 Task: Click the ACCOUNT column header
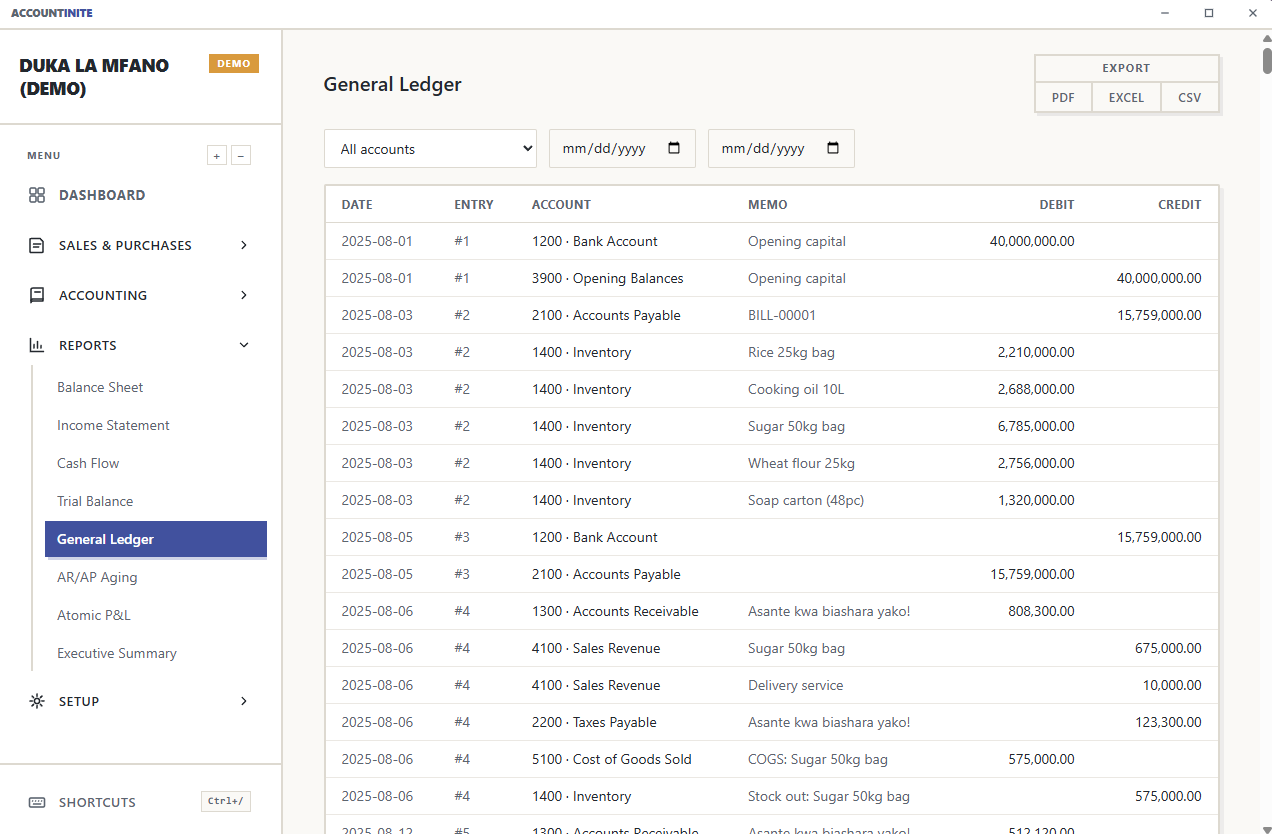(561, 204)
